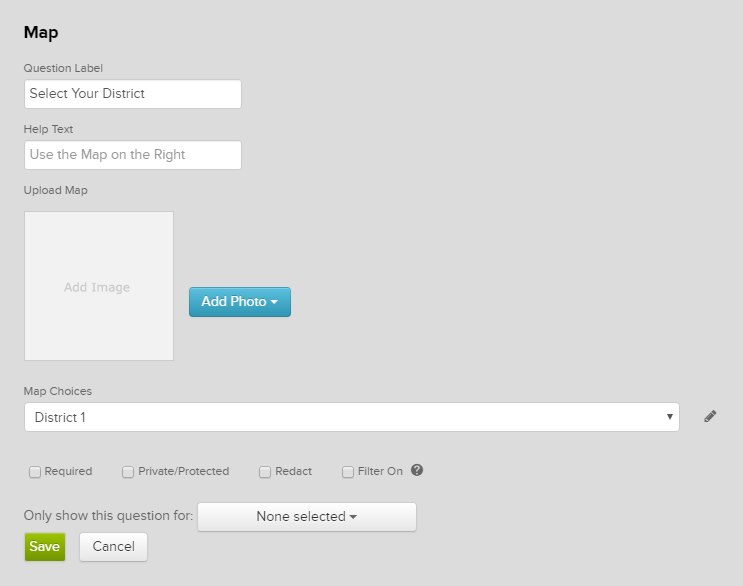Toggle the Redact checkbox
Viewport: 743px width, 586px height.
point(265,472)
